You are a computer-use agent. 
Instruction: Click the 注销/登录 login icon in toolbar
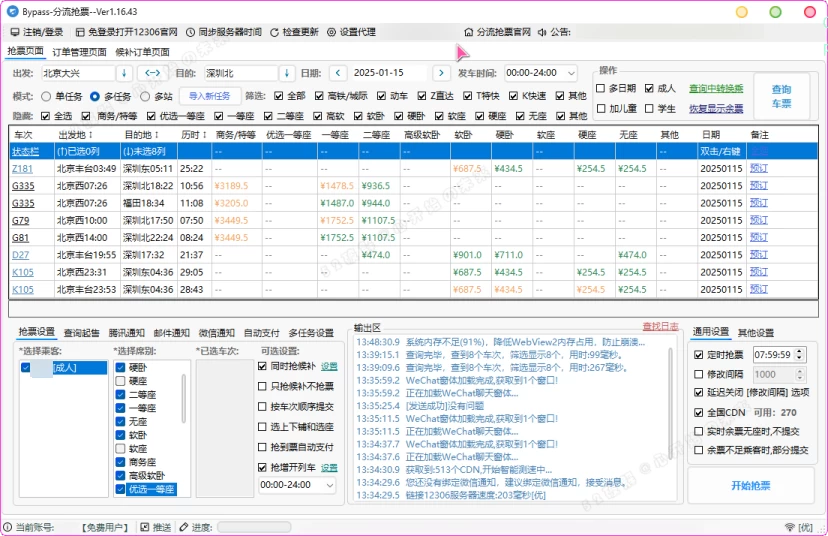(12, 32)
